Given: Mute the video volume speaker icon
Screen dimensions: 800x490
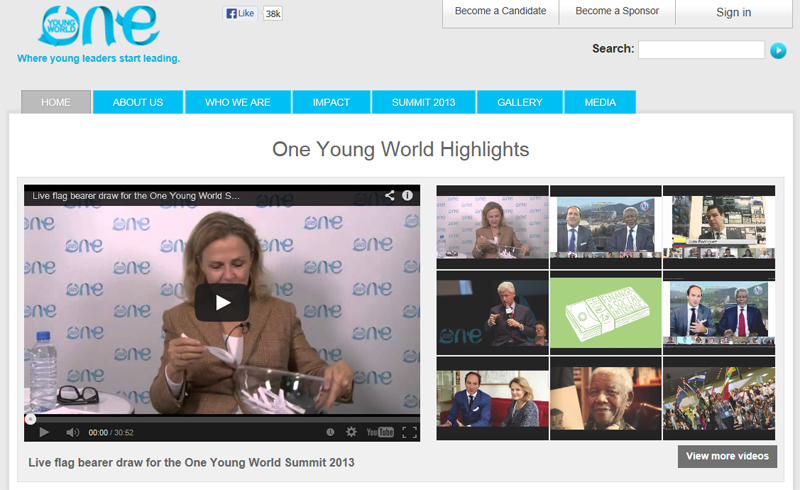Looking at the screenshot, I should (x=72, y=432).
